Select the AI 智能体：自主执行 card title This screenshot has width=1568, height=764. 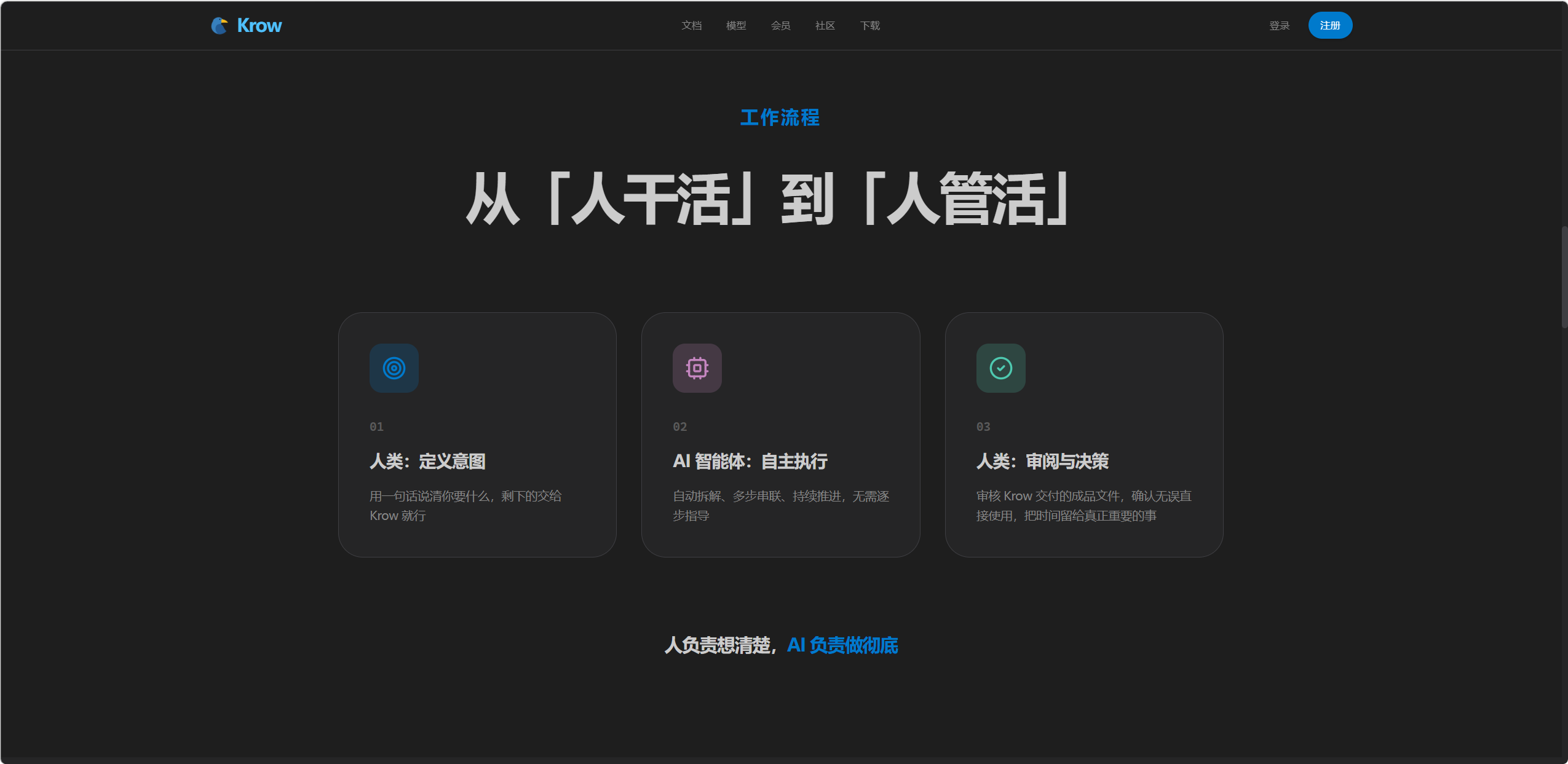750,461
